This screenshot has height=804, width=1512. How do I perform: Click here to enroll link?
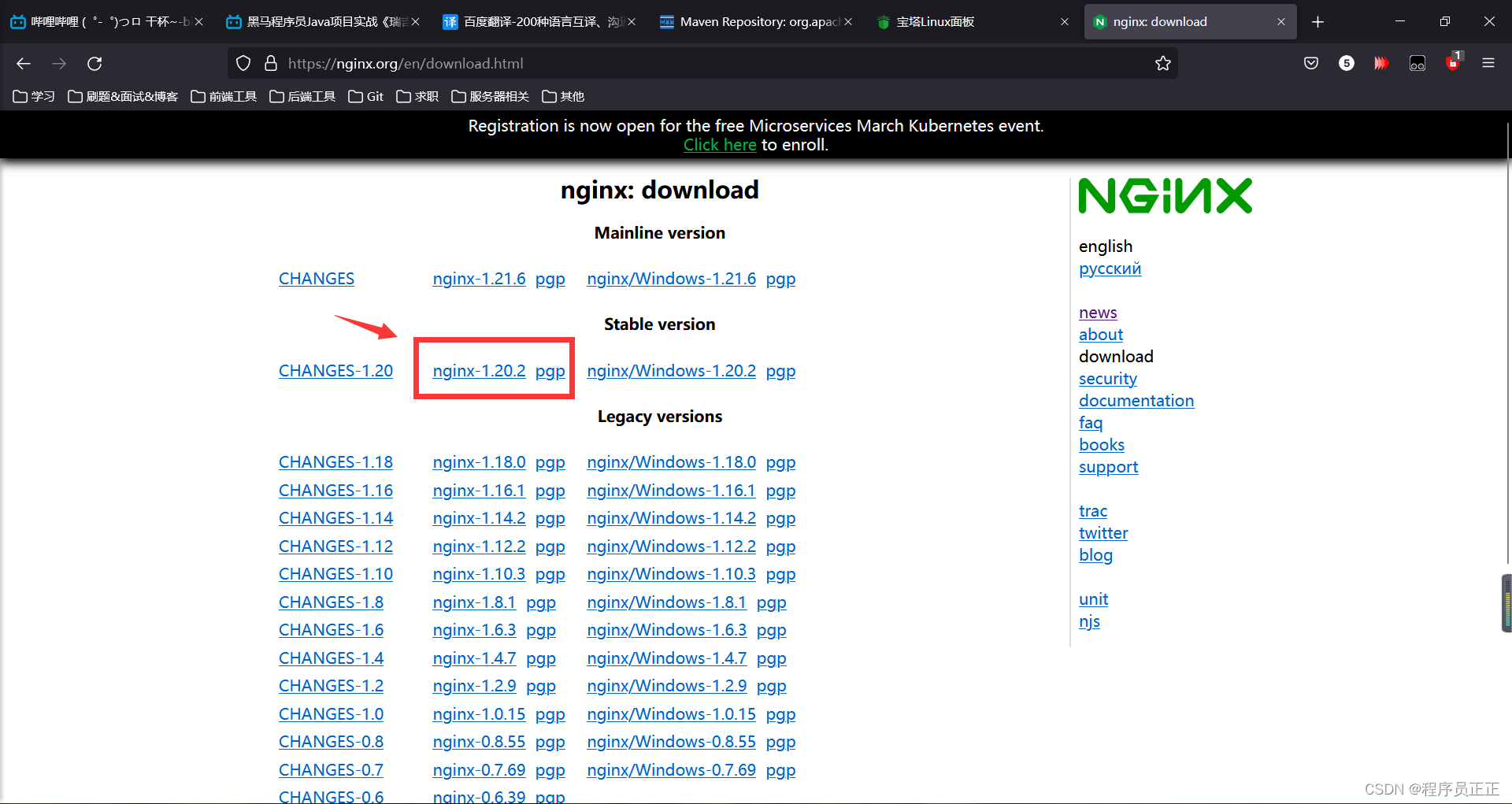coord(720,145)
